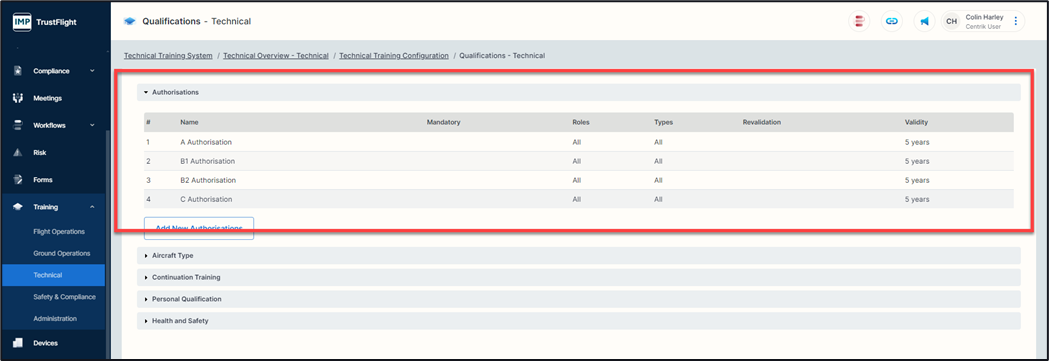This screenshot has width=1049, height=361.
Task: Collapse the Training menu chevron
Action: [92, 207]
